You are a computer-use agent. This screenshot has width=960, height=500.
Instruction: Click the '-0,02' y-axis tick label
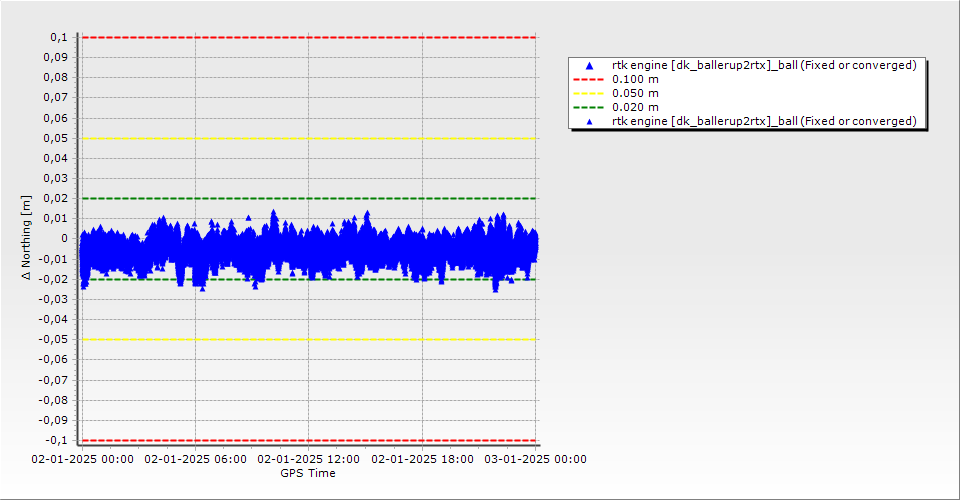53,279
